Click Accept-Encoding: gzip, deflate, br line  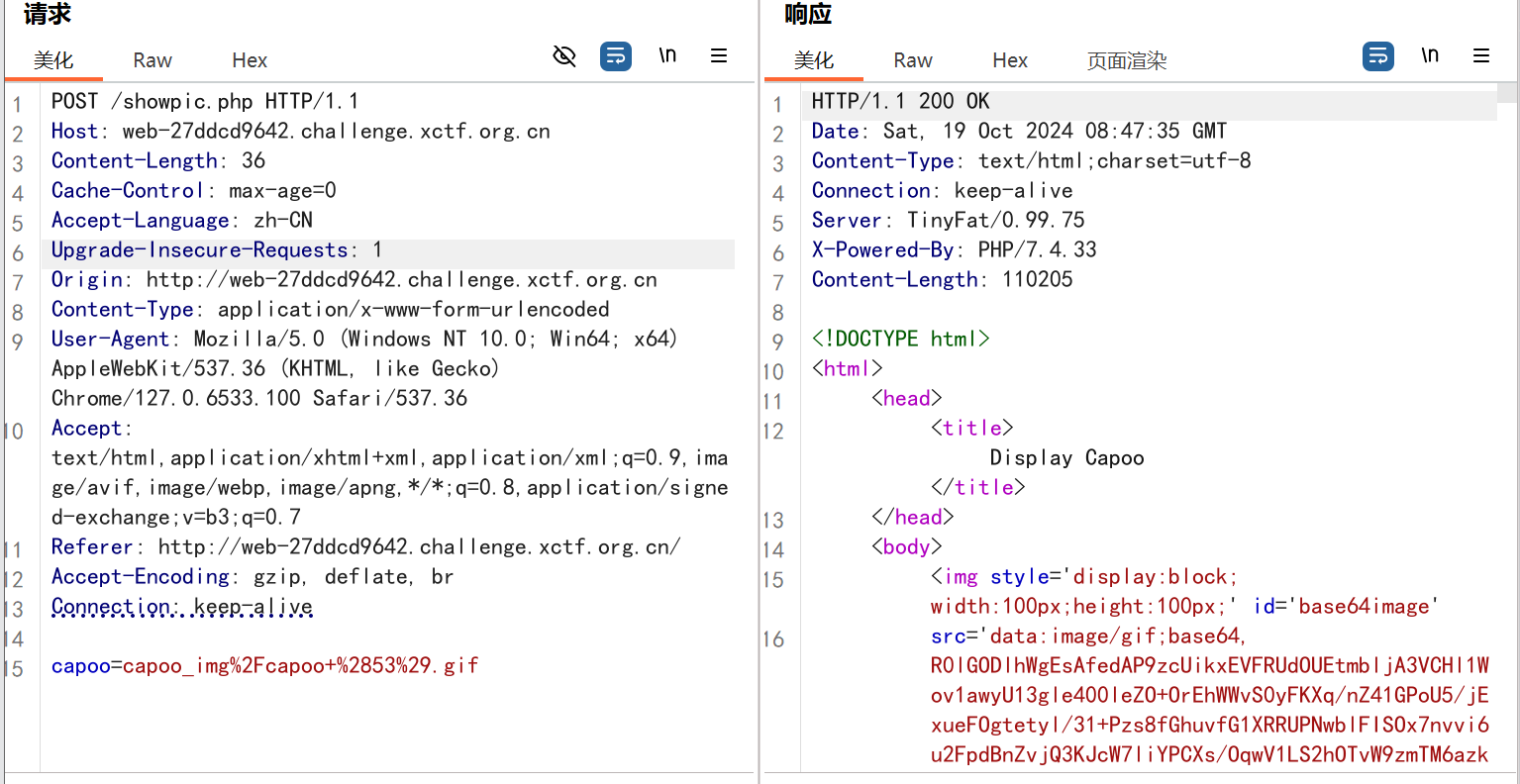253,576
